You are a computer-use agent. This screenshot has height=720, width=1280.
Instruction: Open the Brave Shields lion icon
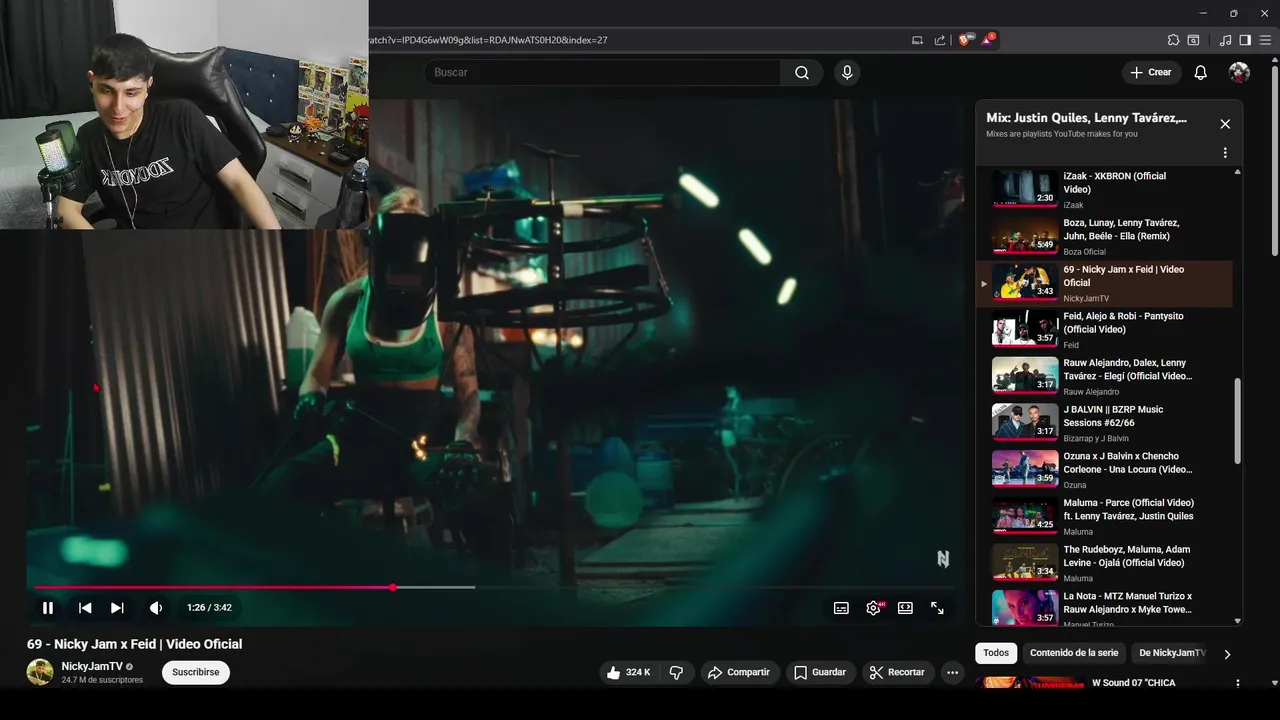[x=966, y=40]
